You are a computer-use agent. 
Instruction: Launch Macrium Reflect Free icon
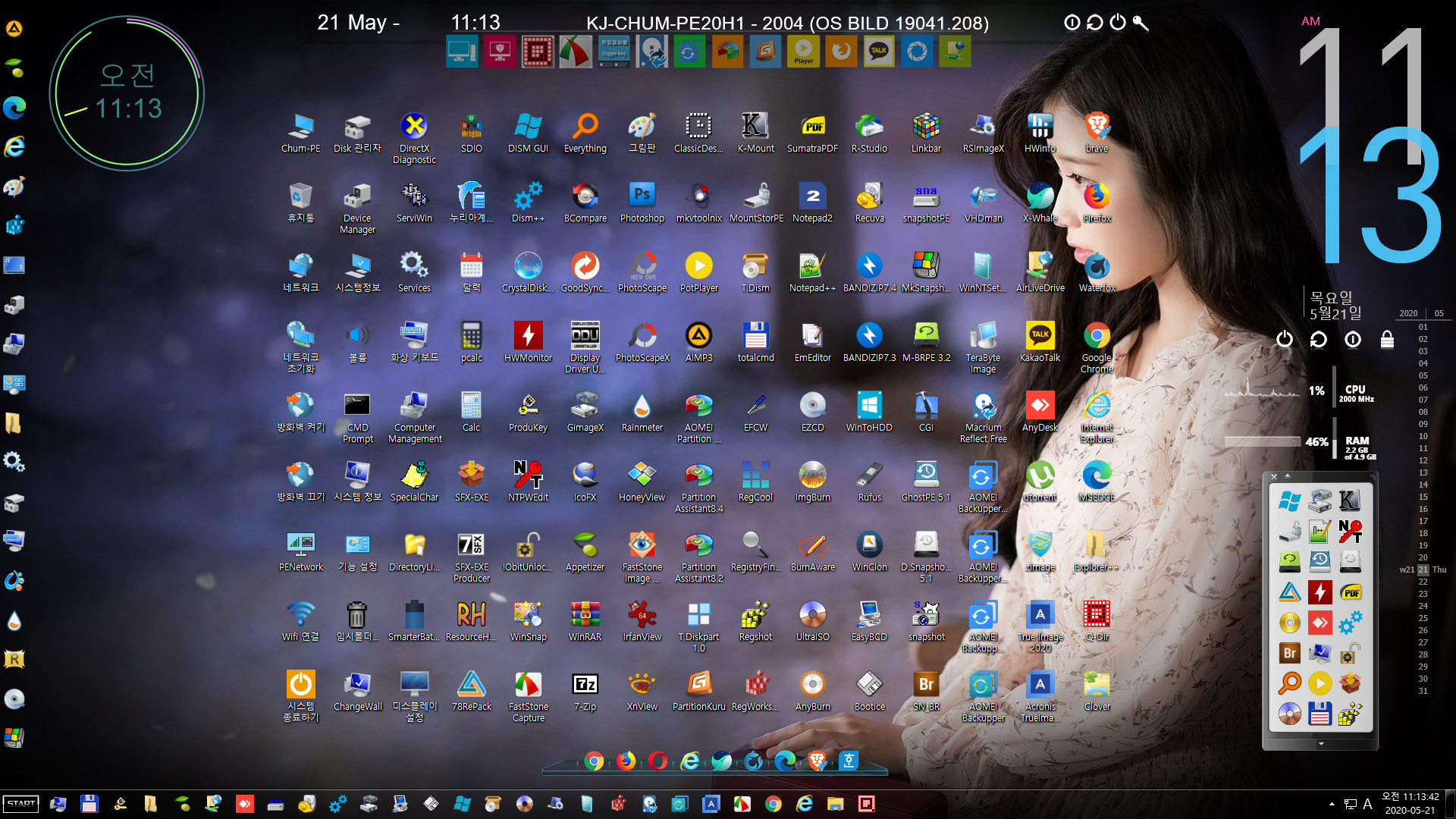[983, 418]
